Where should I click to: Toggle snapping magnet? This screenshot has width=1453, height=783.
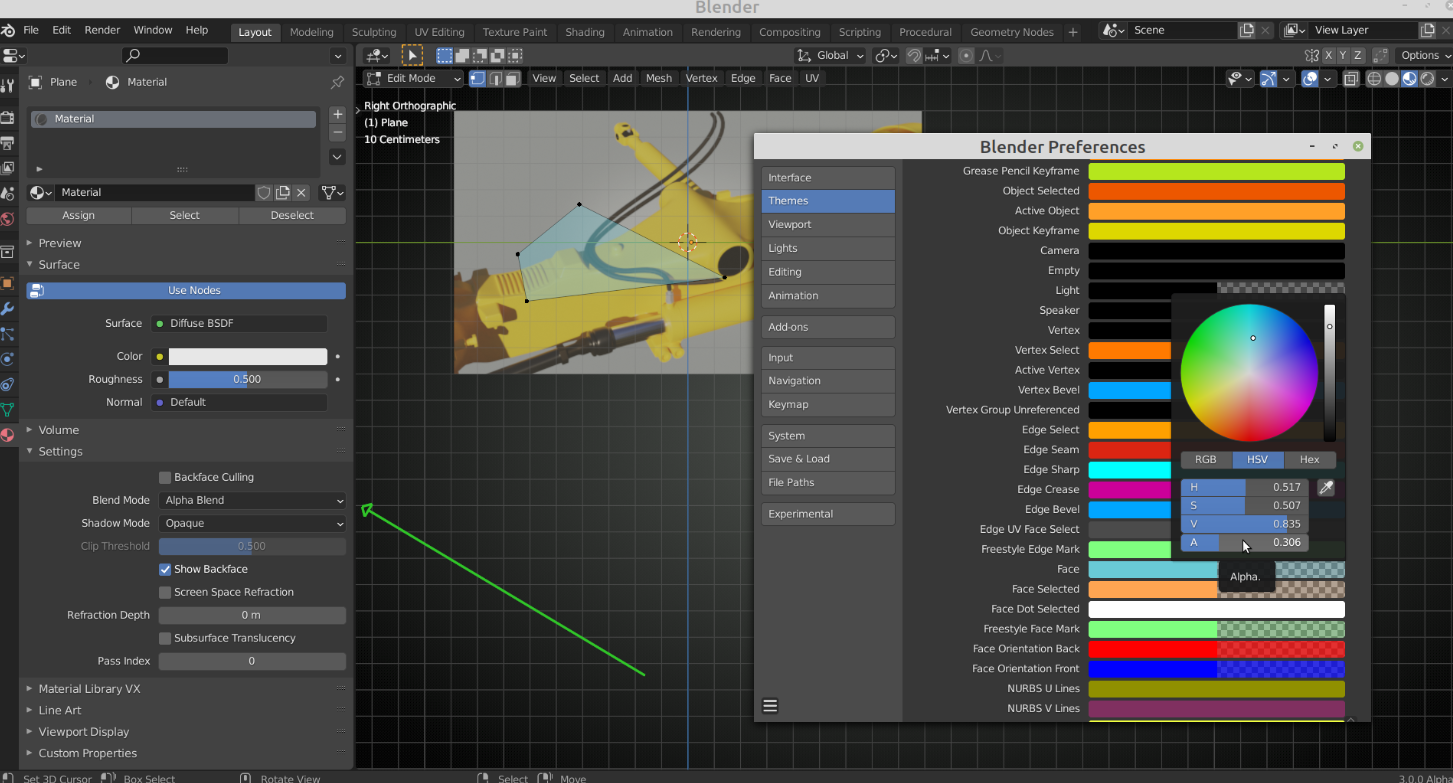point(914,56)
